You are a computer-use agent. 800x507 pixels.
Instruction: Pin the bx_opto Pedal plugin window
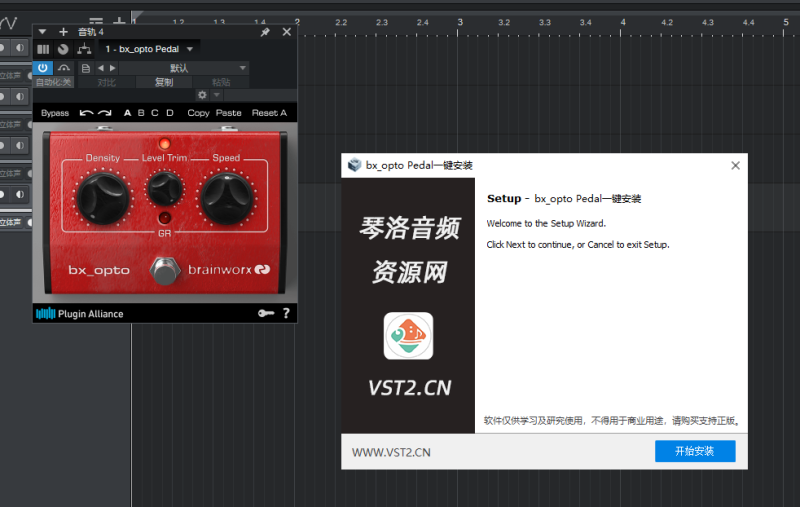click(265, 32)
